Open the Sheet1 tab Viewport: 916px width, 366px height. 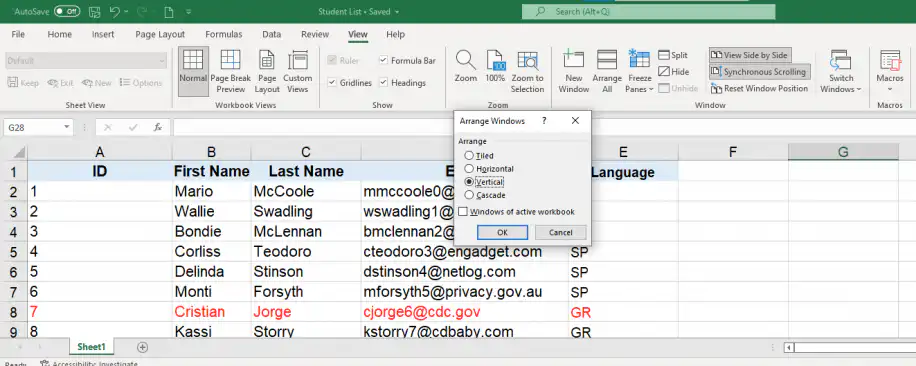point(91,347)
